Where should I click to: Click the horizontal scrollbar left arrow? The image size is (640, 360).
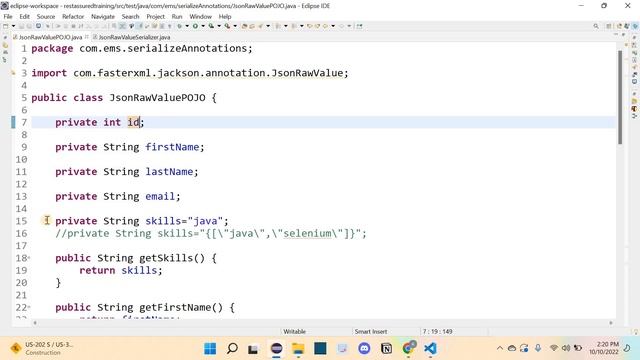click(35, 323)
